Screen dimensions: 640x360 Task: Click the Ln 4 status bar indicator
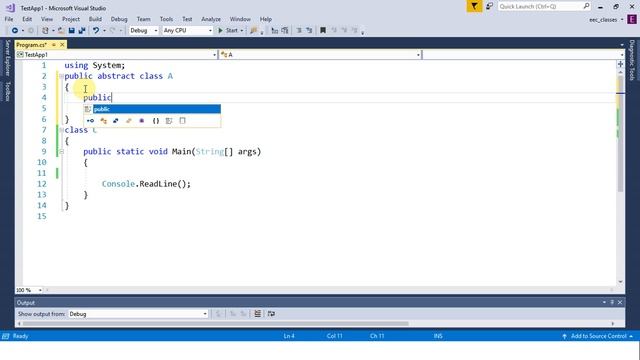289,336
